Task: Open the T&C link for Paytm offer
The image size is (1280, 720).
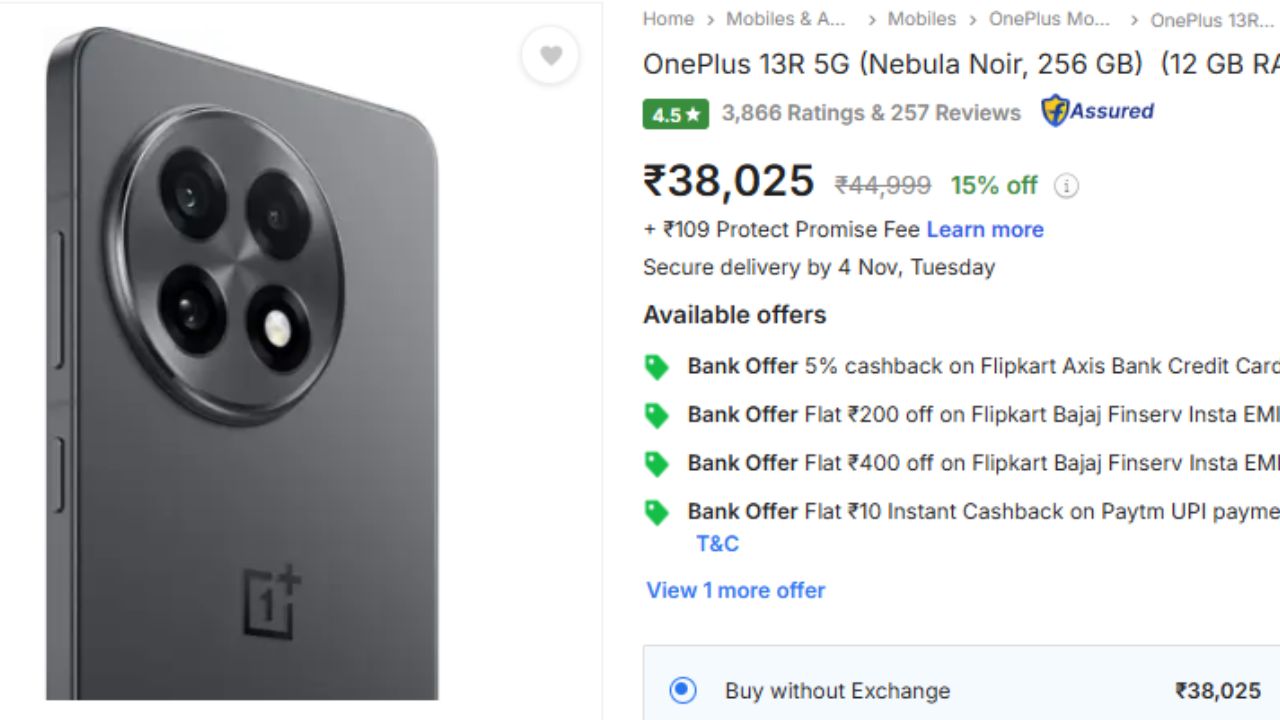Action: (717, 543)
